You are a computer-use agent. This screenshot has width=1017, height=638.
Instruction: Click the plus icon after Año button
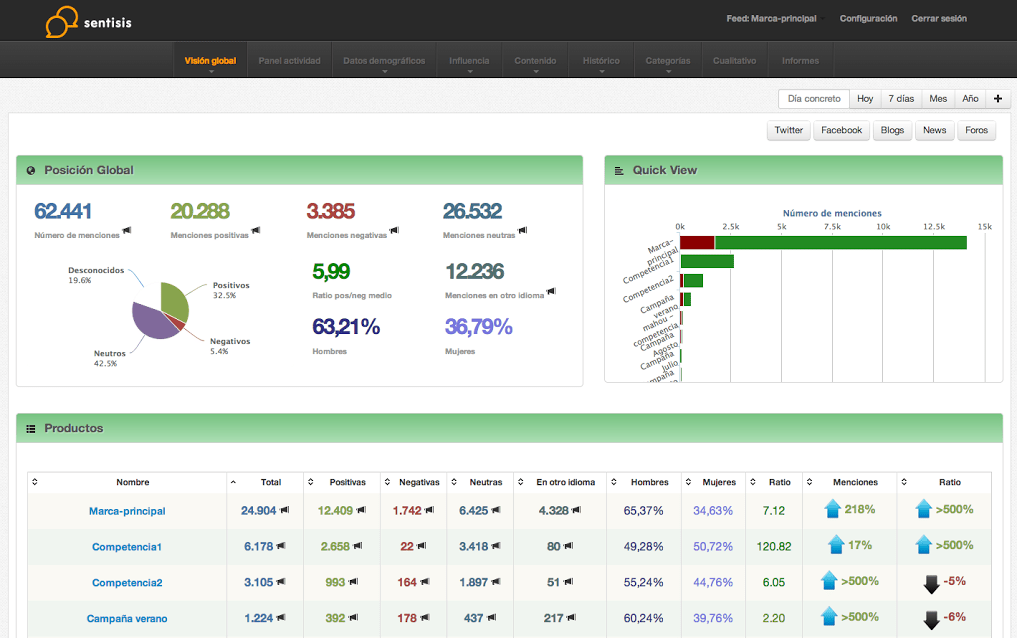pos(998,99)
